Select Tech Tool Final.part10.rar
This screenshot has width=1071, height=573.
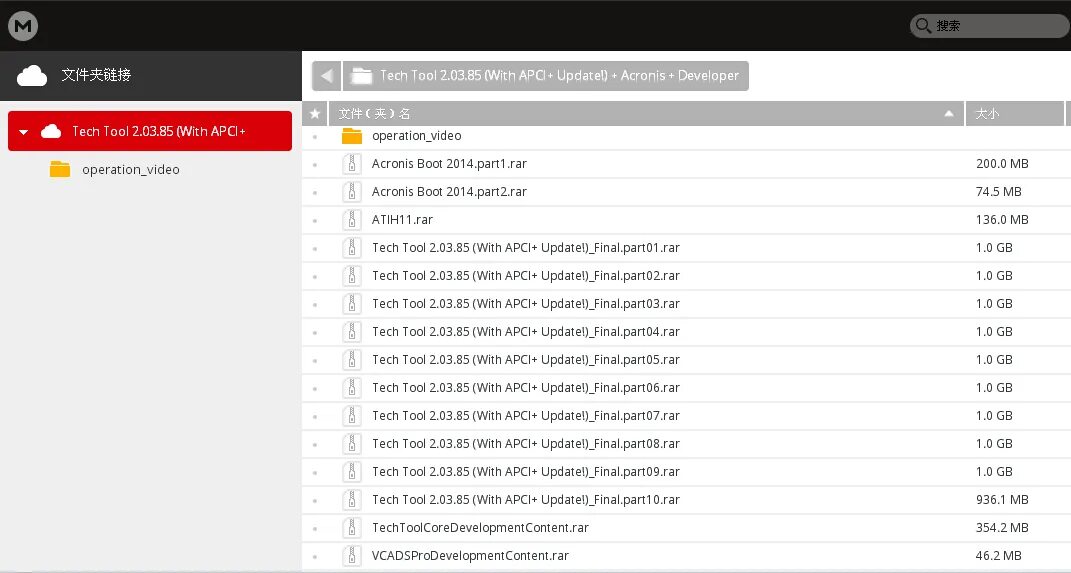[526, 500]
